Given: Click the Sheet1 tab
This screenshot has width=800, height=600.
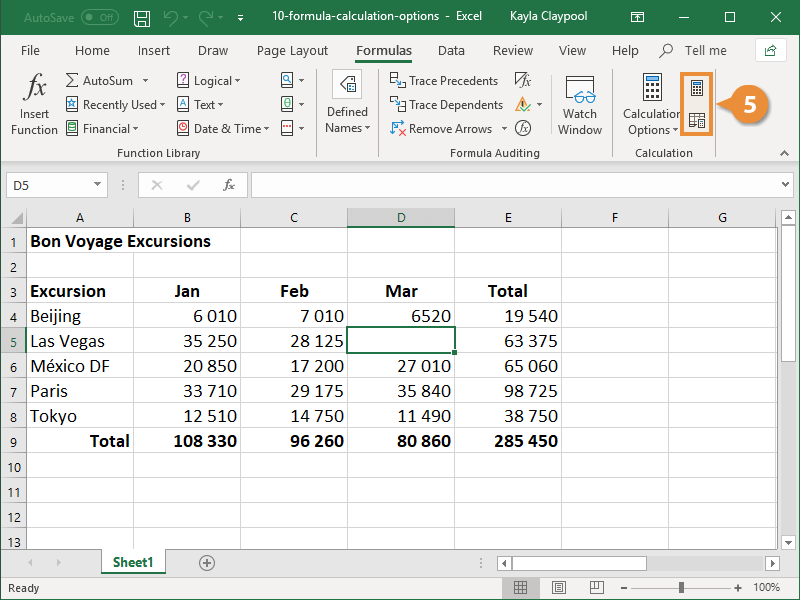Looking at the screenshot, I should pyautogui.click(x=133, y=562).
